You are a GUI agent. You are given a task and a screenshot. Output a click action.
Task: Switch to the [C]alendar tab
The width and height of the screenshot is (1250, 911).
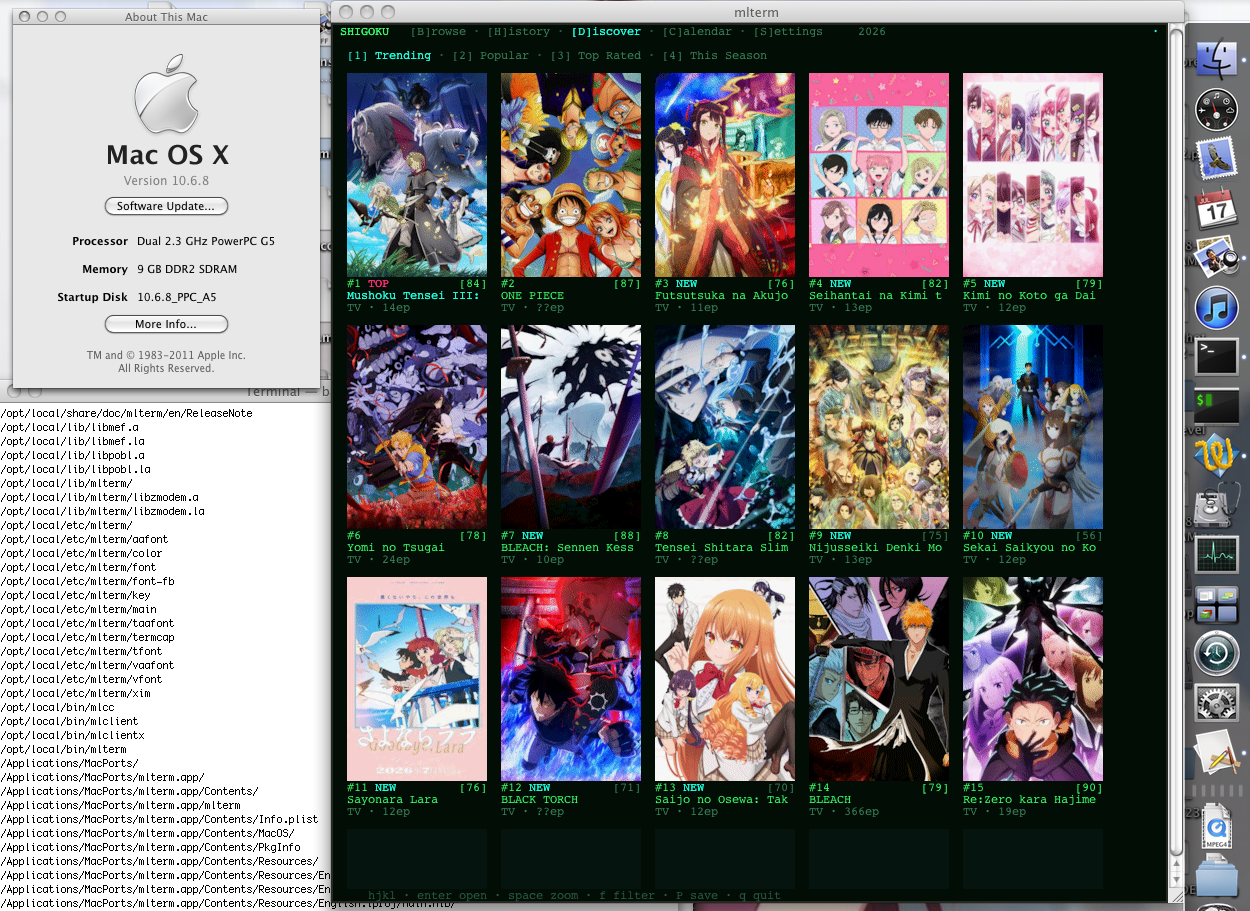(x=697, y=32)
